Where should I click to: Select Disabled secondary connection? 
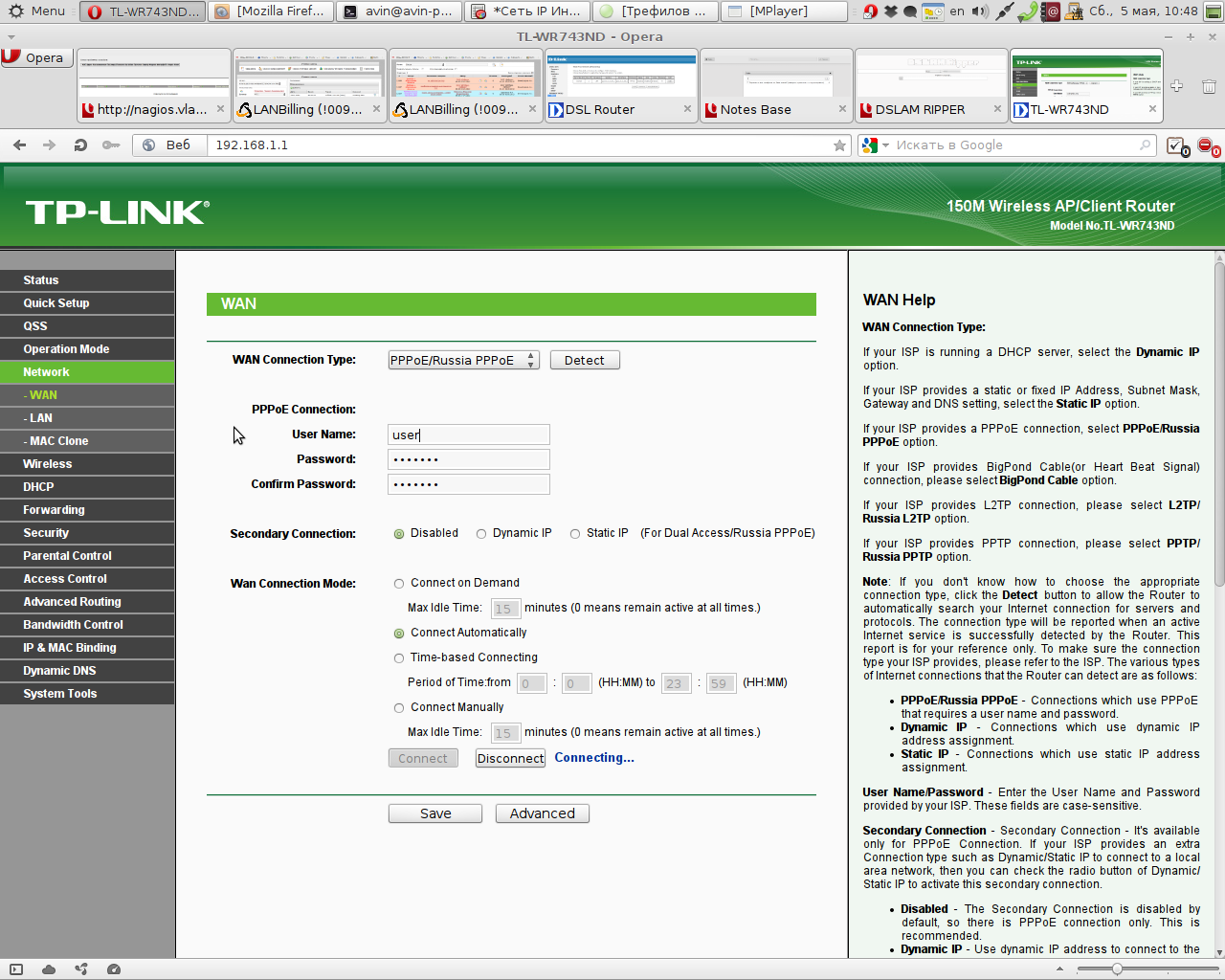(x=399, y=534)
